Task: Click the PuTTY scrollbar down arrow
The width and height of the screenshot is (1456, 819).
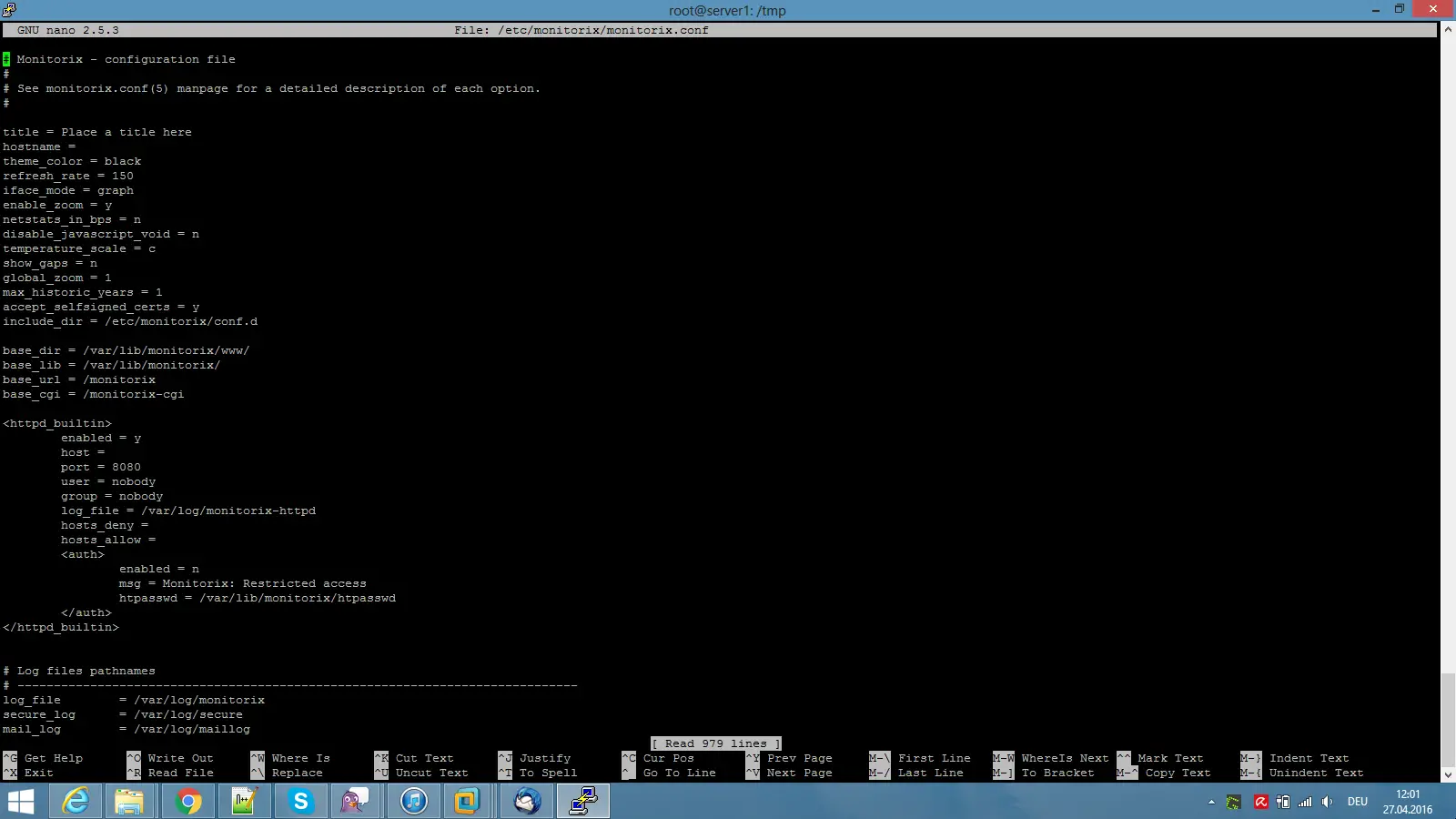Action: pos(1448,774)
